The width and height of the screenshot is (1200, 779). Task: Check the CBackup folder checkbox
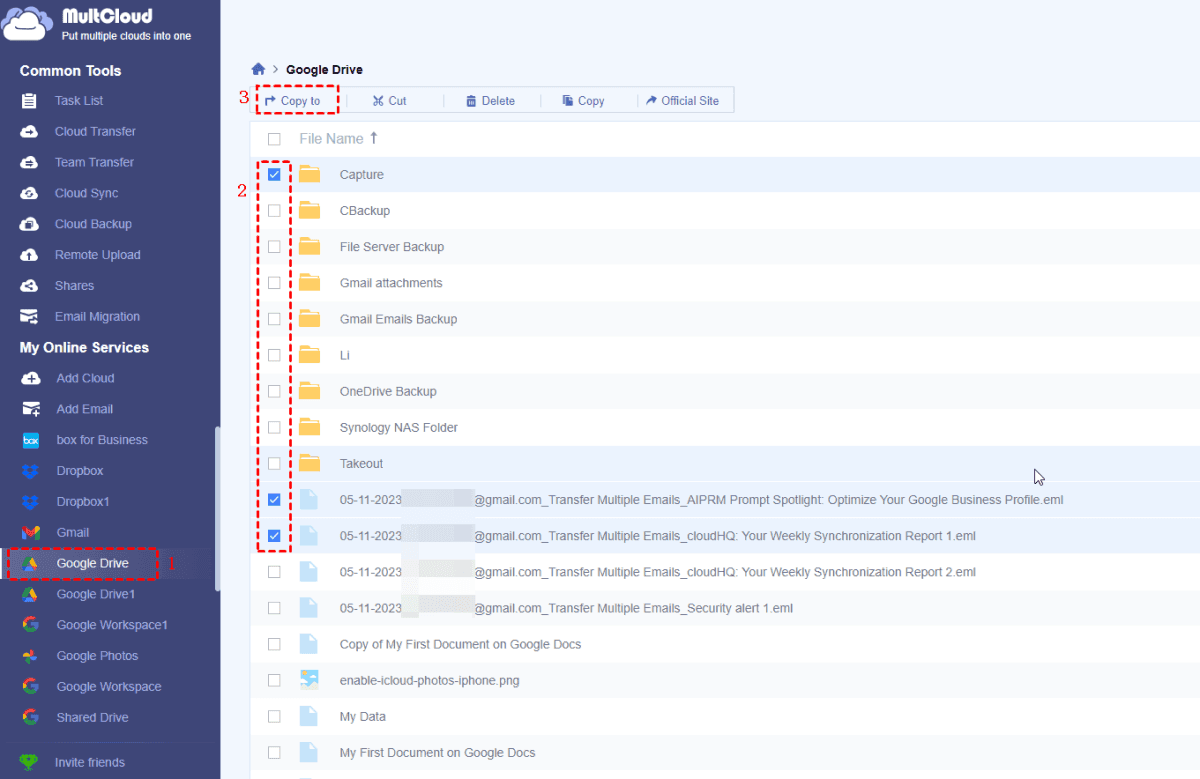click(x=274, y=211)
